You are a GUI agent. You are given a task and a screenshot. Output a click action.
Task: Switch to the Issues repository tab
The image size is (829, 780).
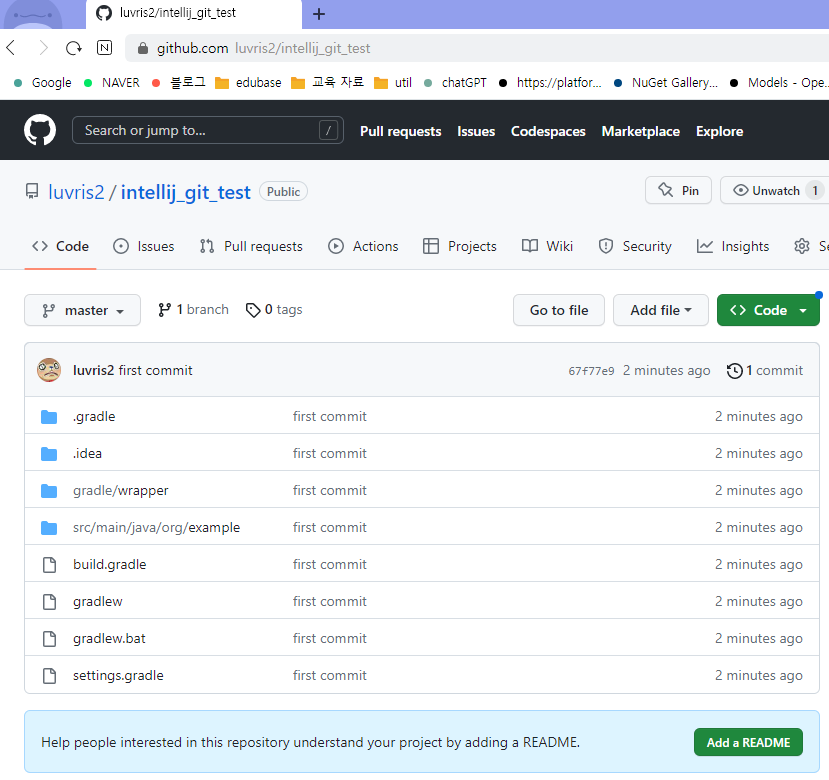[144, 246]
